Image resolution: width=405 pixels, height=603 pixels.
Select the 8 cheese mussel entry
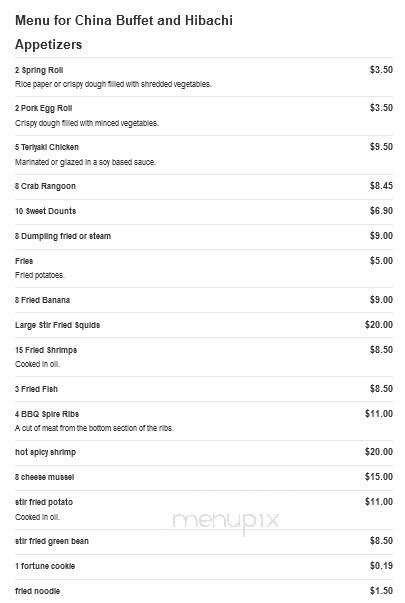tap(45, 477)
